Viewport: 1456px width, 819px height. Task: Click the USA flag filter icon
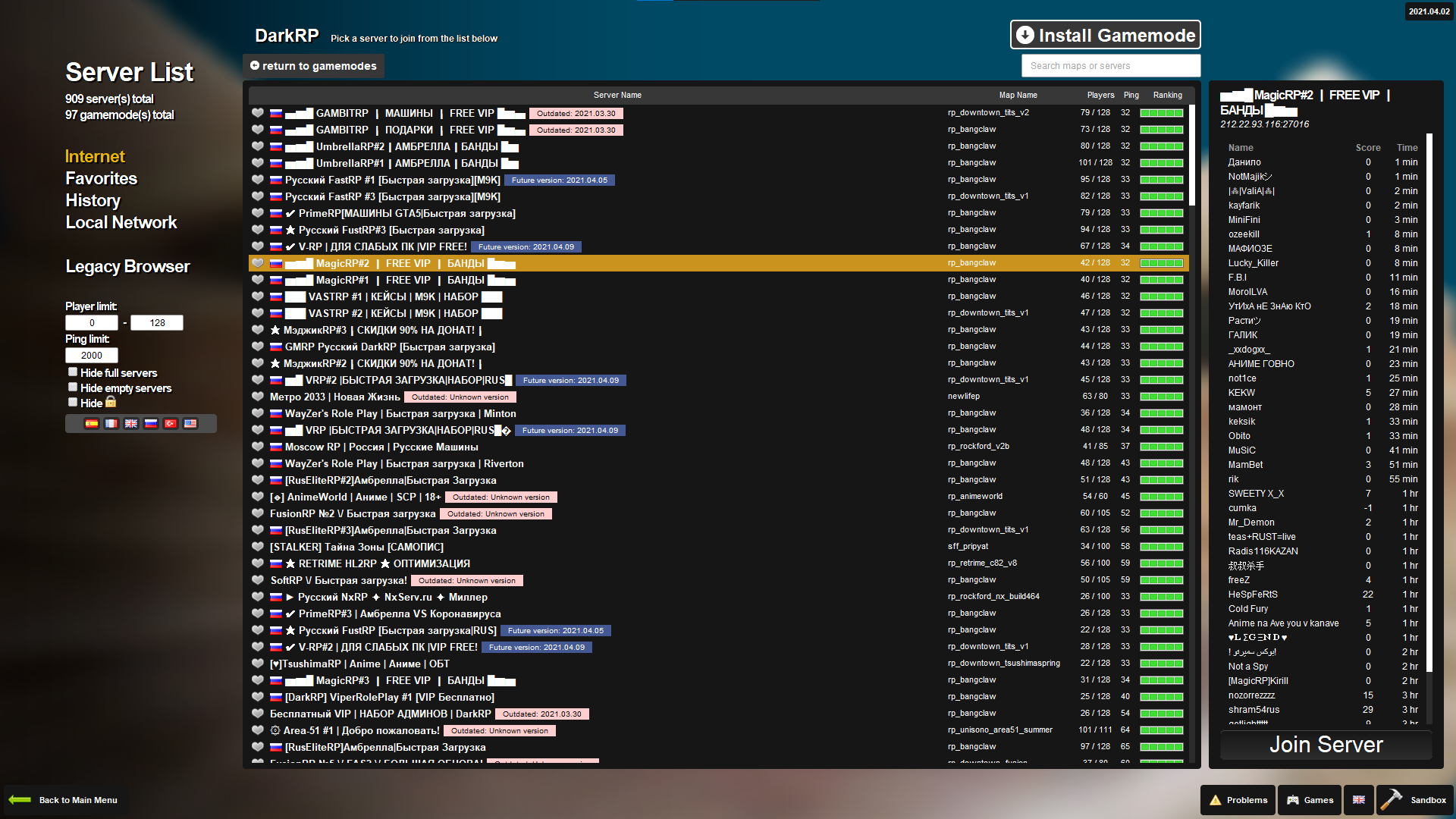190,424
